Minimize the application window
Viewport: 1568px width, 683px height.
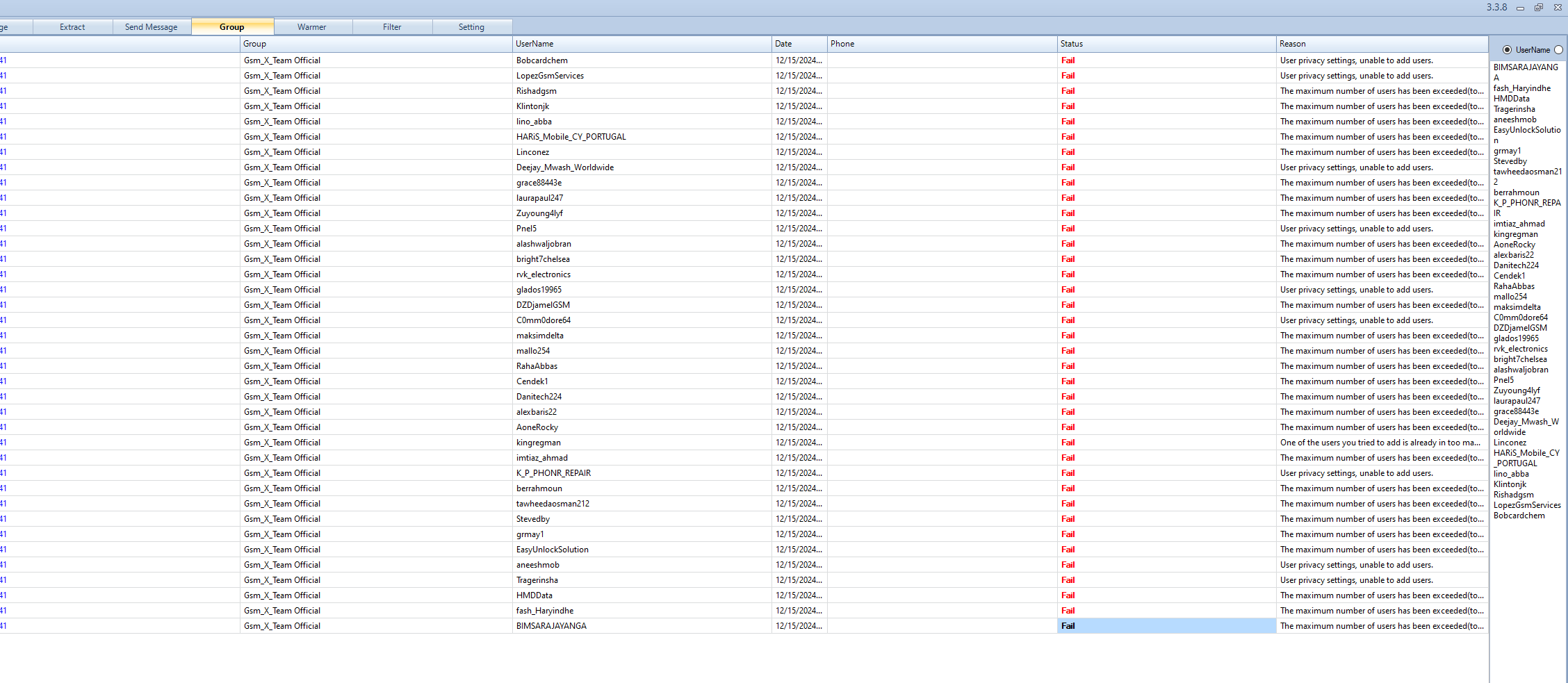click(1520, 8)
